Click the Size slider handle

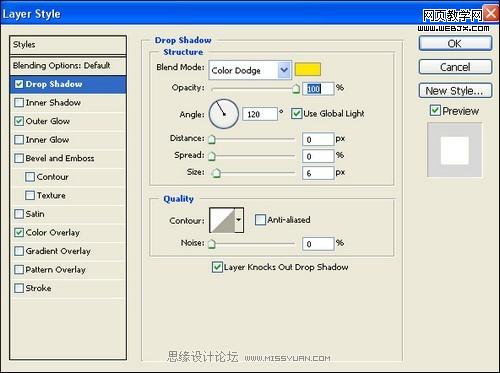tap(216, 173)
